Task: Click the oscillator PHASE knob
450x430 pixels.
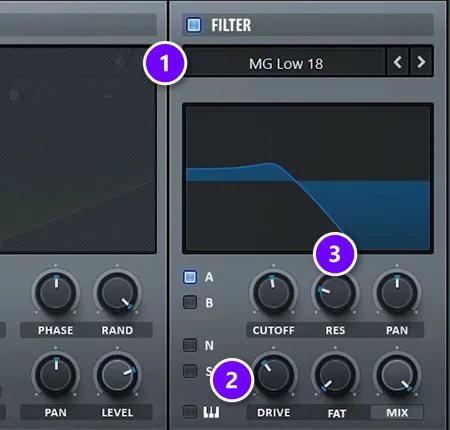Action: (x=56, y=293)
